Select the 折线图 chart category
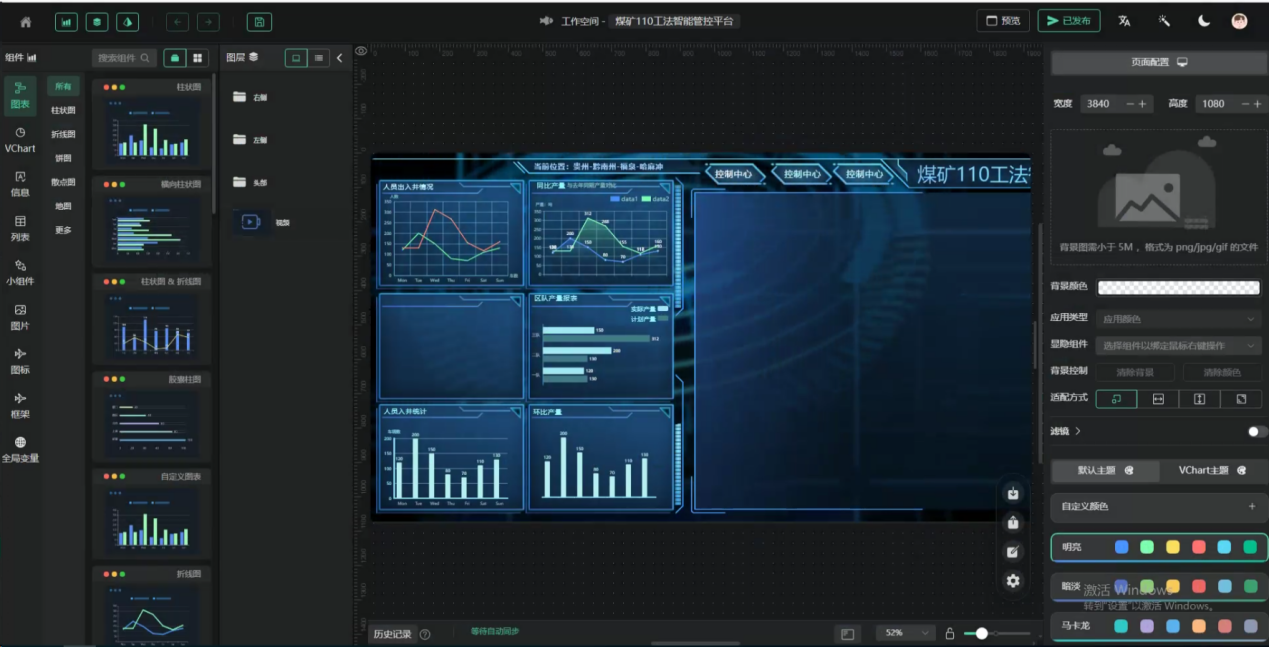This screenshot has width=1269, height=647. click(63, 134)
